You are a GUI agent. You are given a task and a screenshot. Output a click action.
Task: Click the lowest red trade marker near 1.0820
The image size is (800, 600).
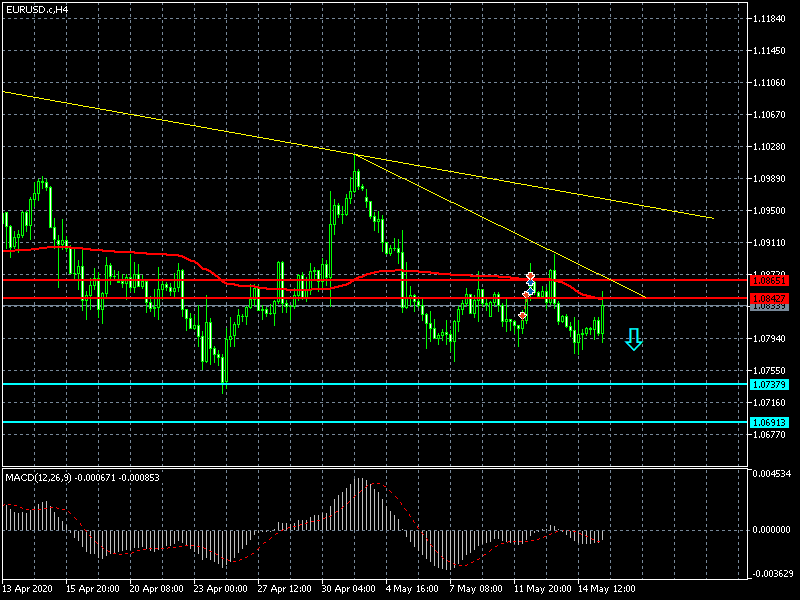coord(522,316)
